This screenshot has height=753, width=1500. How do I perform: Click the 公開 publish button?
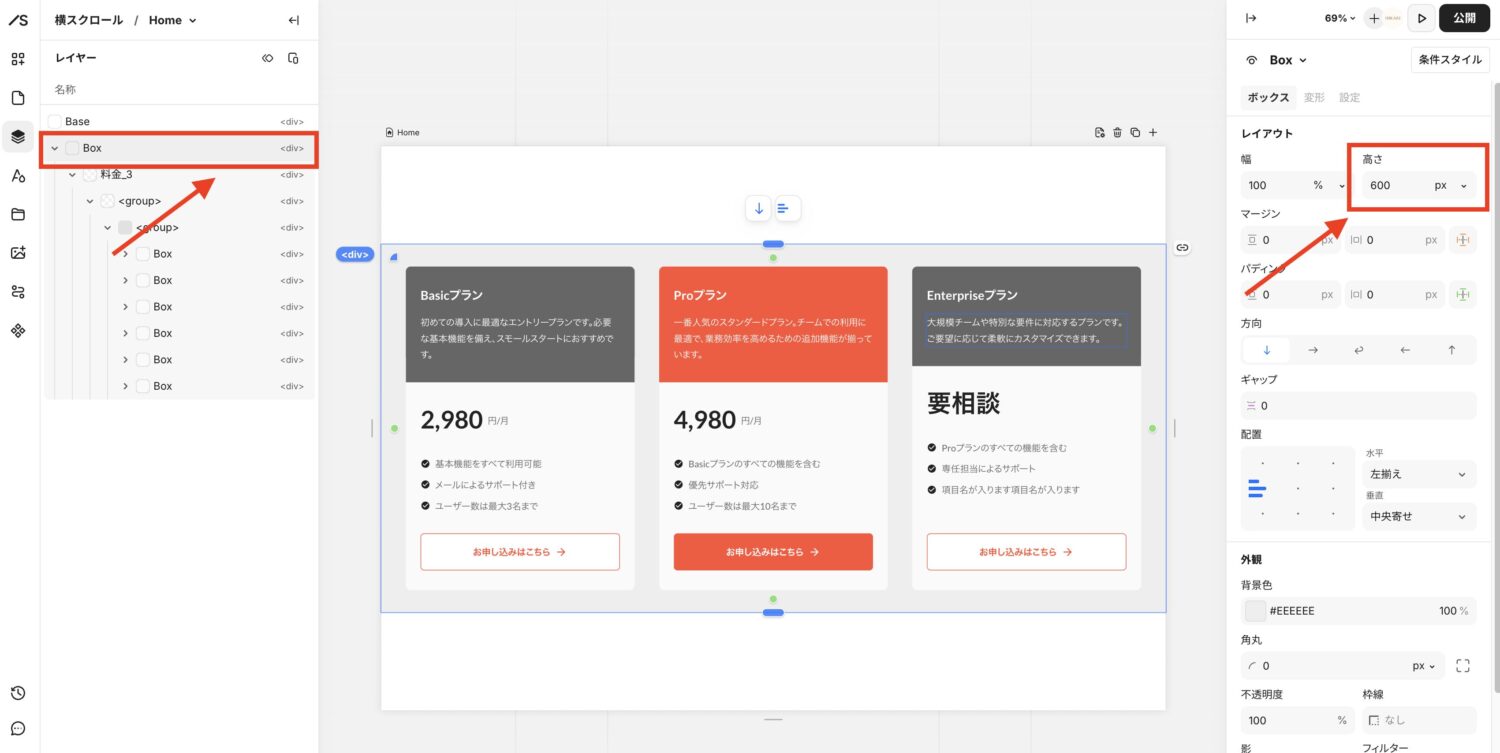click(1464, 18)
